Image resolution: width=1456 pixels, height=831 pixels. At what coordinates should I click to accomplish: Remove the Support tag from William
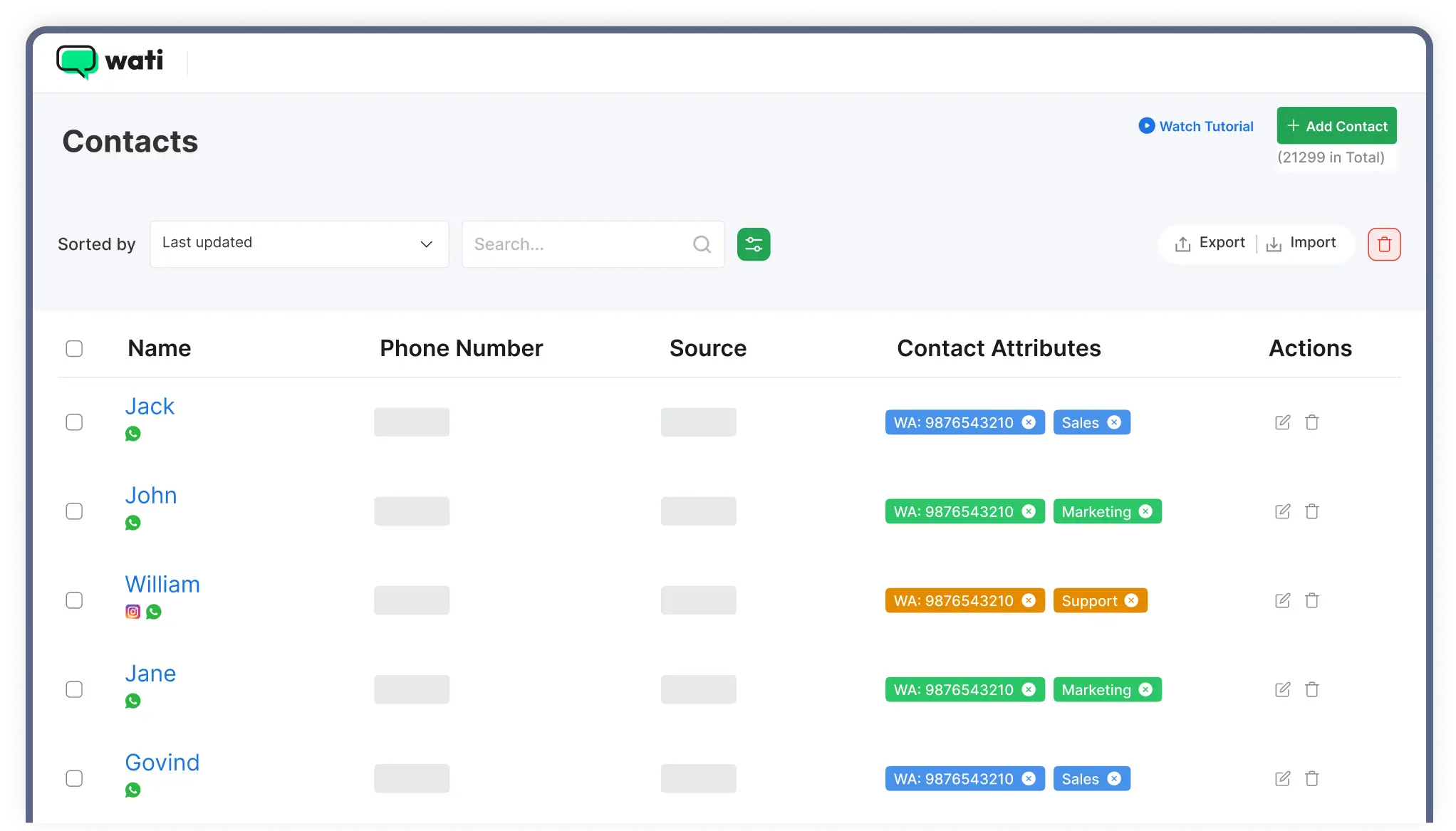(x=1131, y=600)
